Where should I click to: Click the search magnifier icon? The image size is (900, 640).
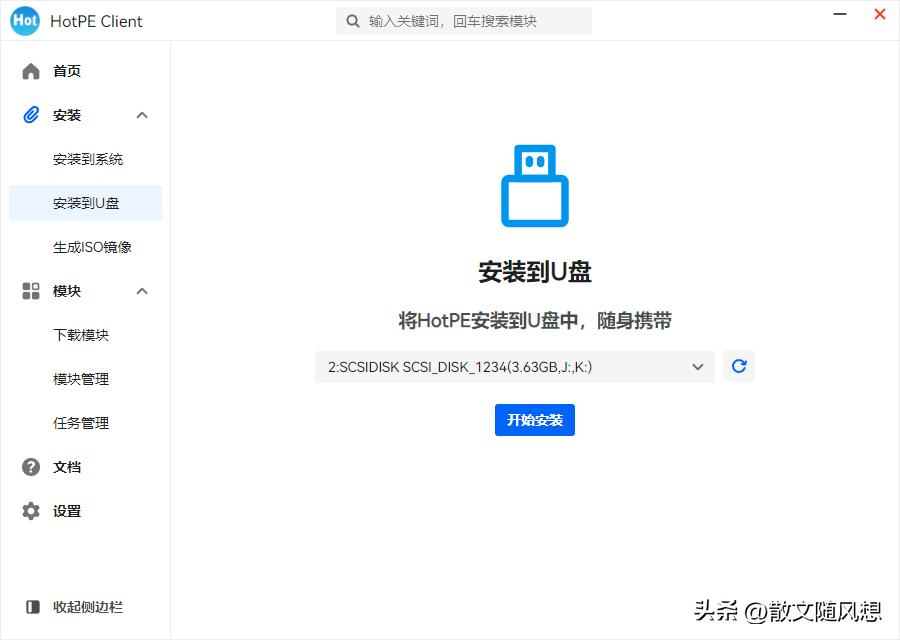coord(353,20)
